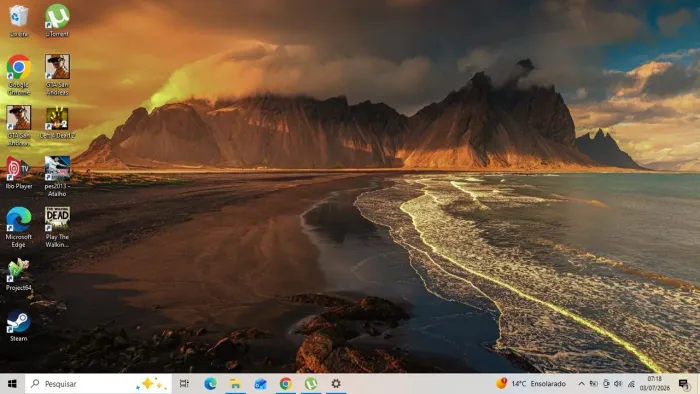This screenshot has height=394, width=700.
Task: Open Microsoft Edge from the taskbar
Action: (210, 384)
